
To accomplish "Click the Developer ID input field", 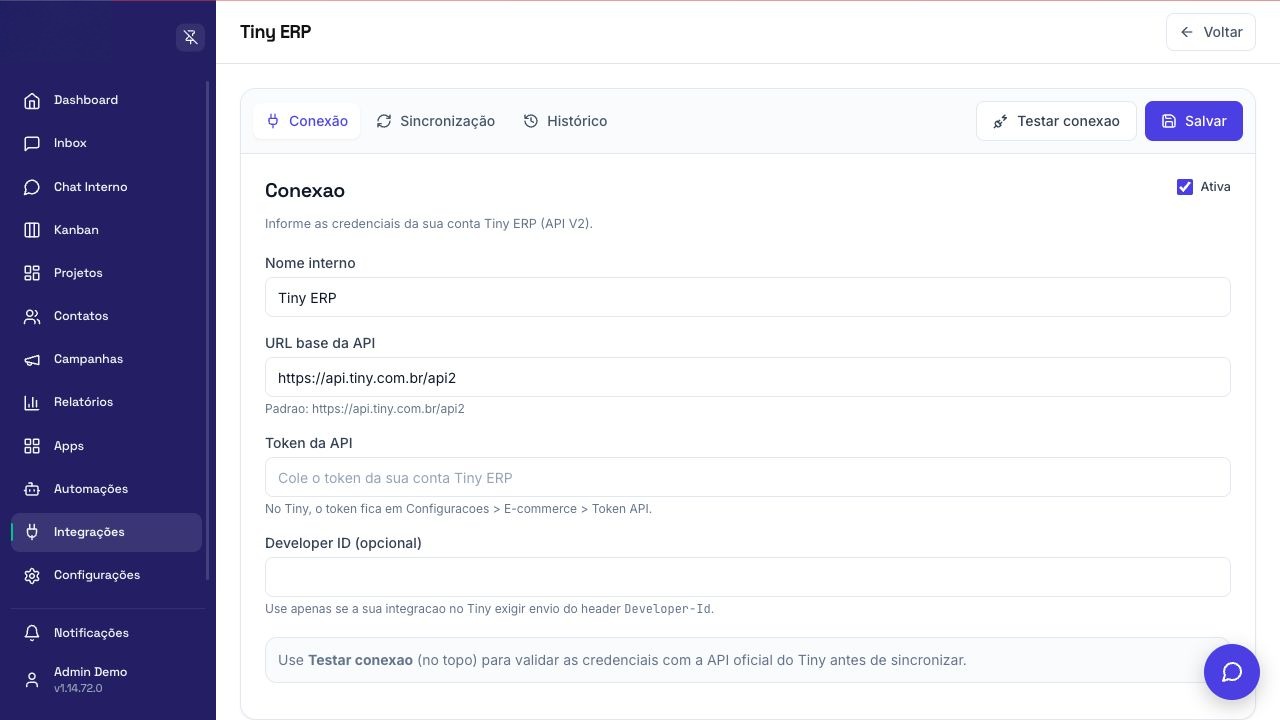I will [x=747, y=577].
